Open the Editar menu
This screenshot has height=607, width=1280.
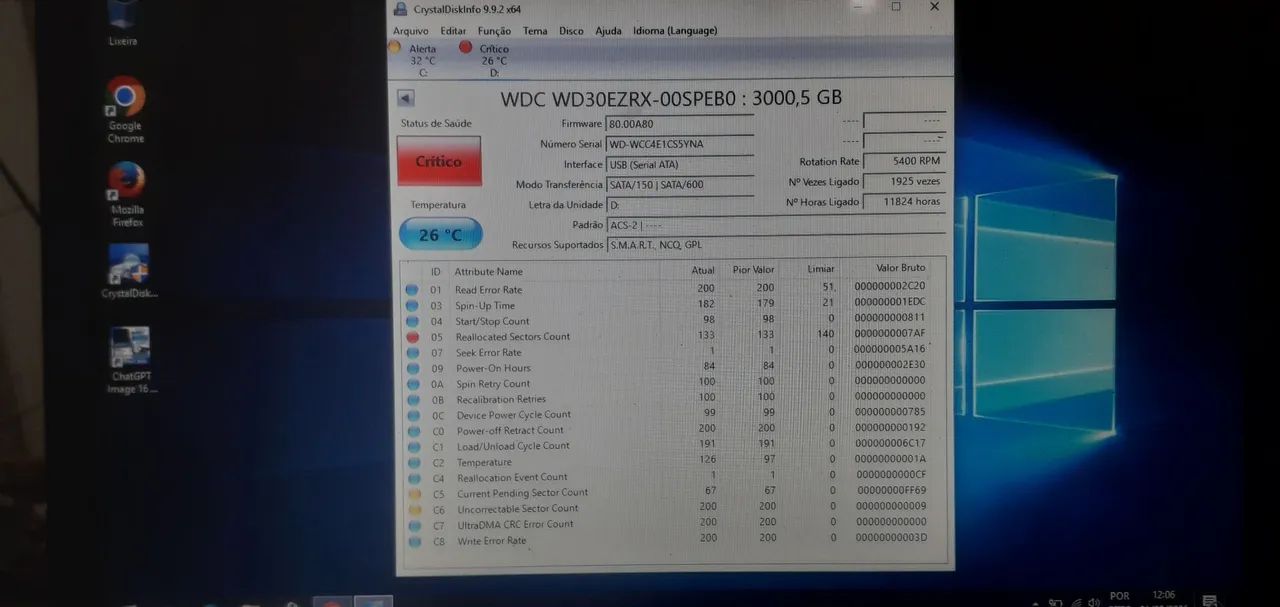[x=453, y=31]
